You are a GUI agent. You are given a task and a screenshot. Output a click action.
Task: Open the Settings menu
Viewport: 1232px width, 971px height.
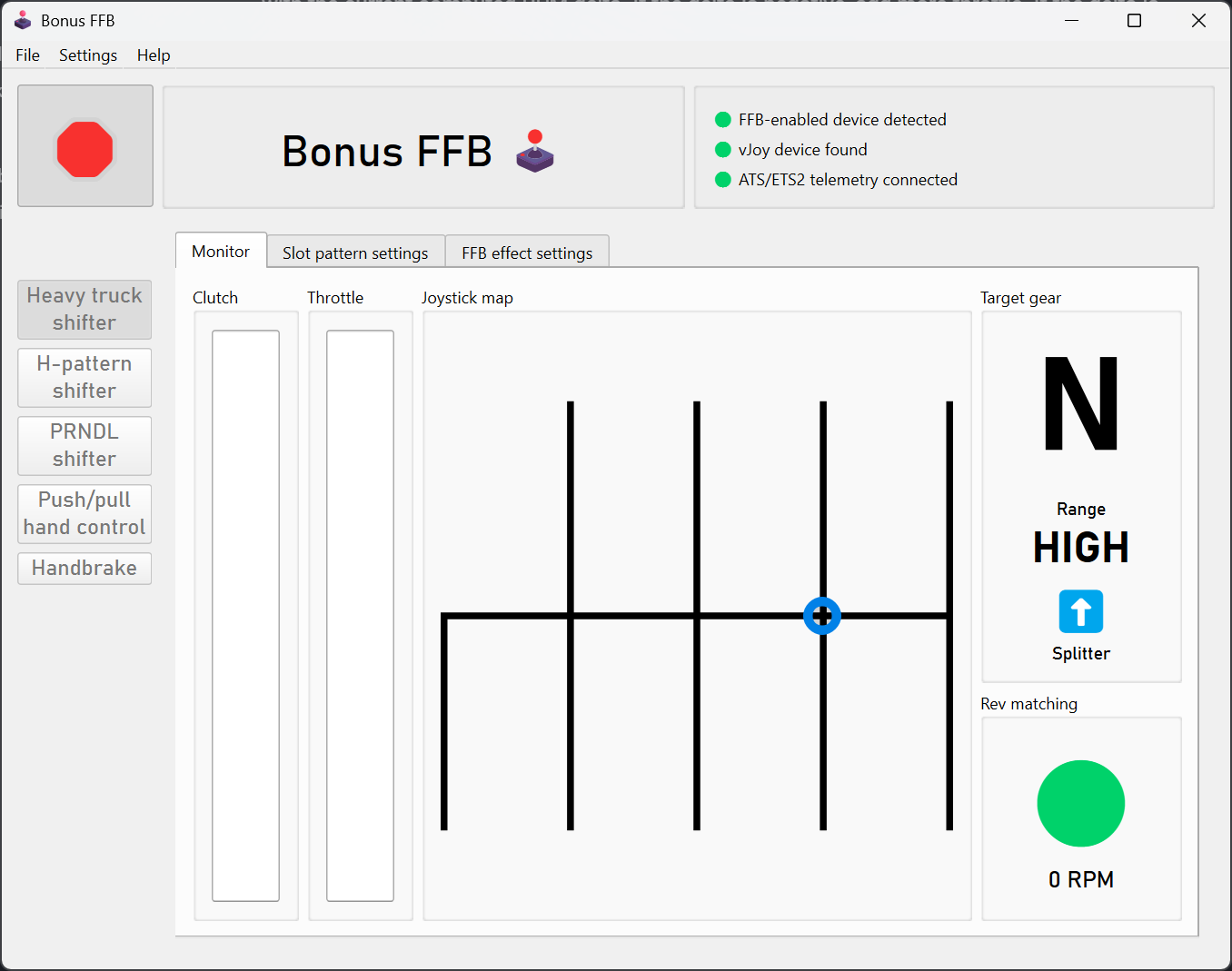[88, 55]
